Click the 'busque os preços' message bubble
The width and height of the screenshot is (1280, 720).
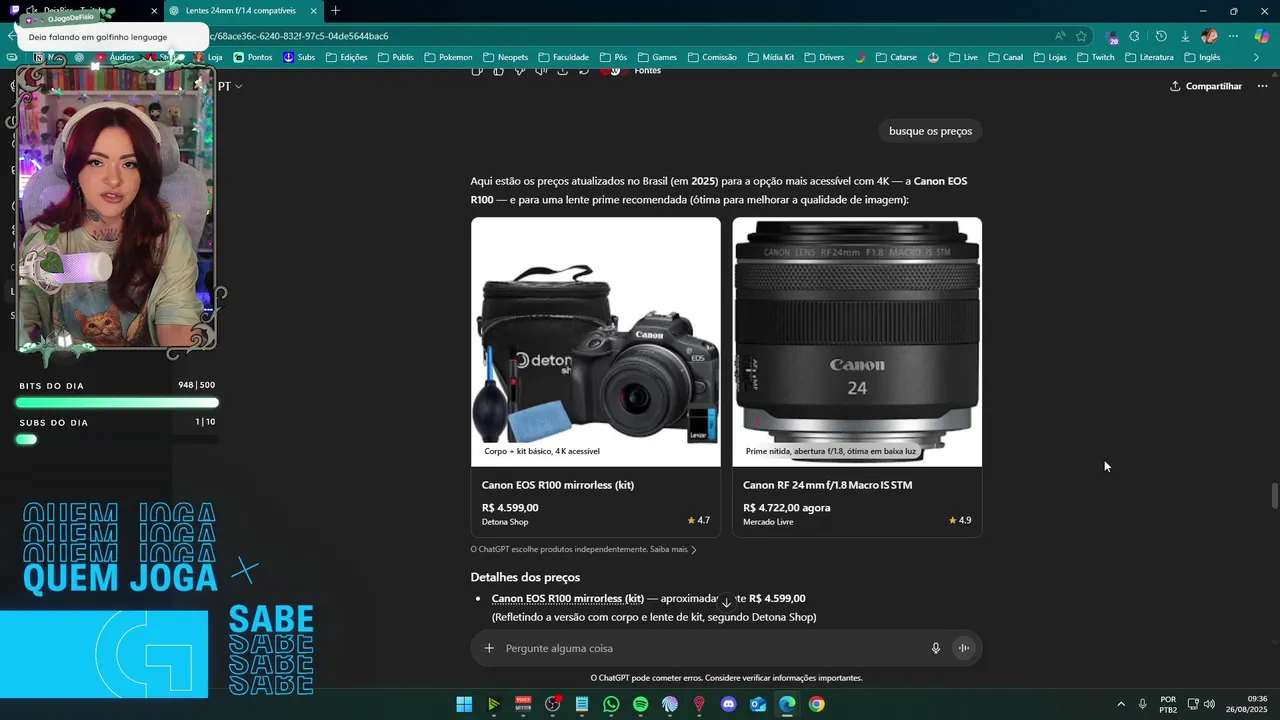[930, 131]
